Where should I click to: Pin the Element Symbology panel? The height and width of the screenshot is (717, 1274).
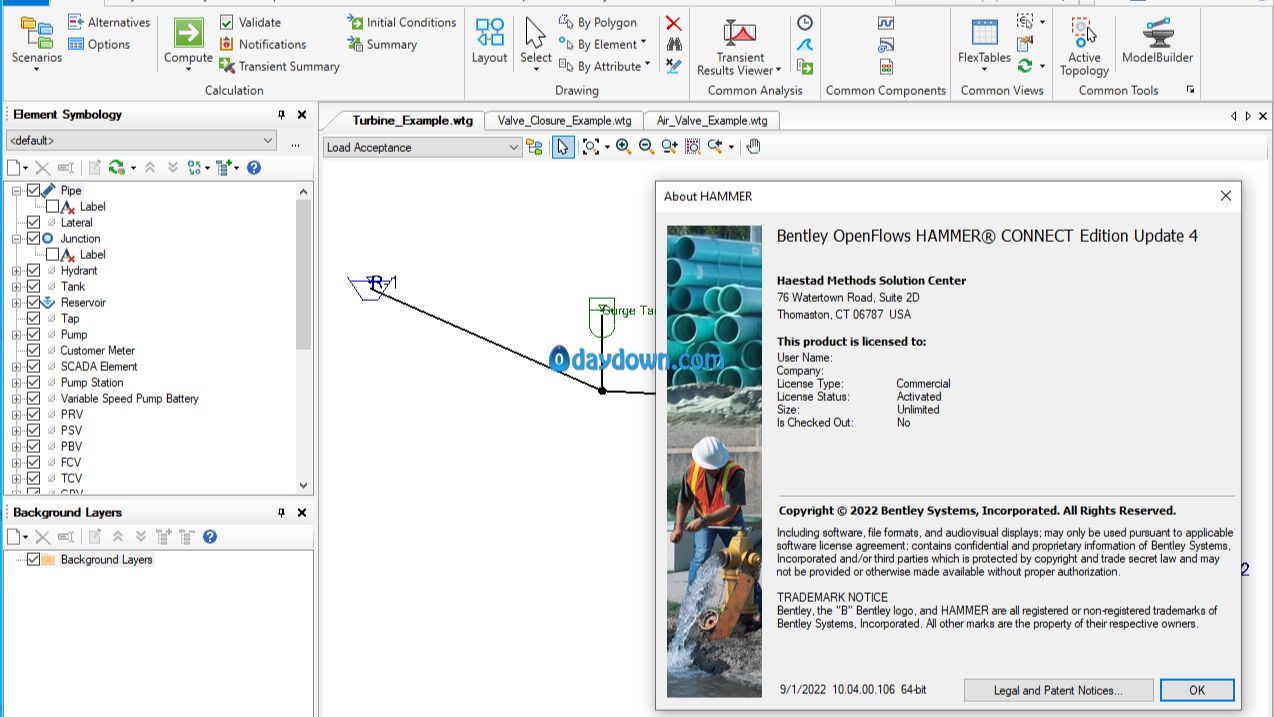(x=282, y=115)
